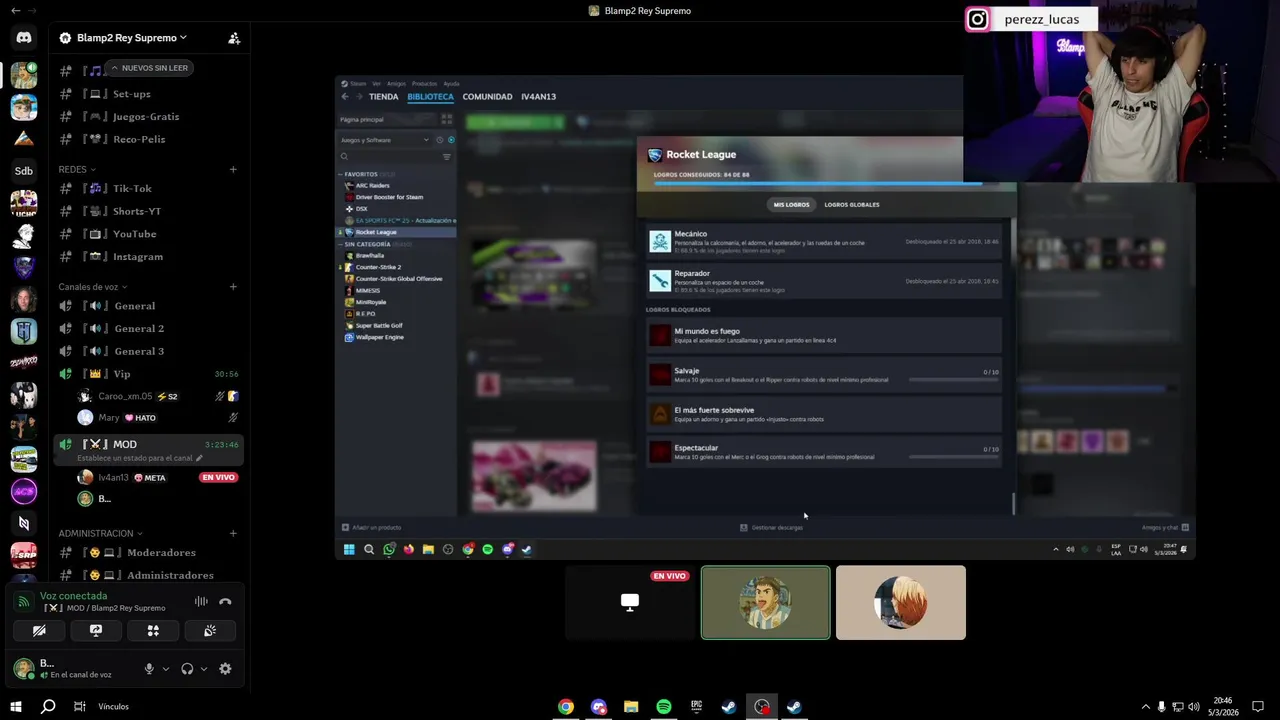
Task: Open the Instagram channel
Action: pos(148,257)
